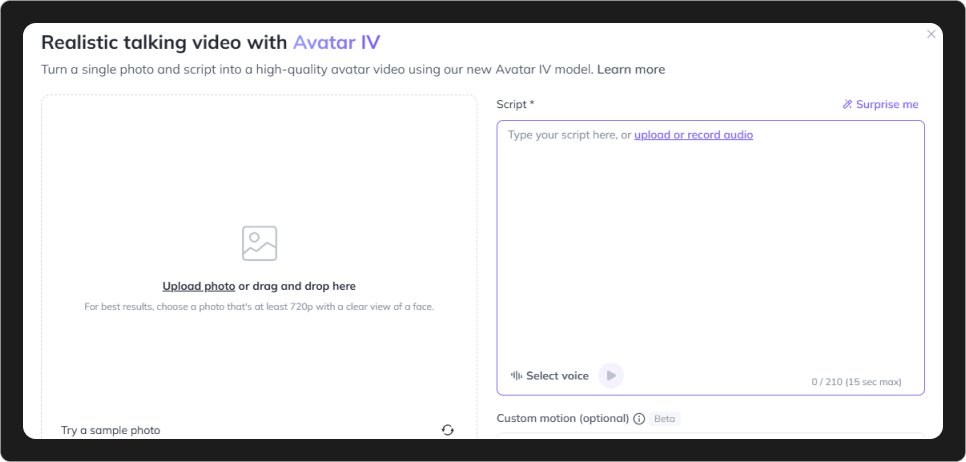Viewport: 966px width, 462px height.
Task: Click Surprise me to generate script
Action: (880, 104)
